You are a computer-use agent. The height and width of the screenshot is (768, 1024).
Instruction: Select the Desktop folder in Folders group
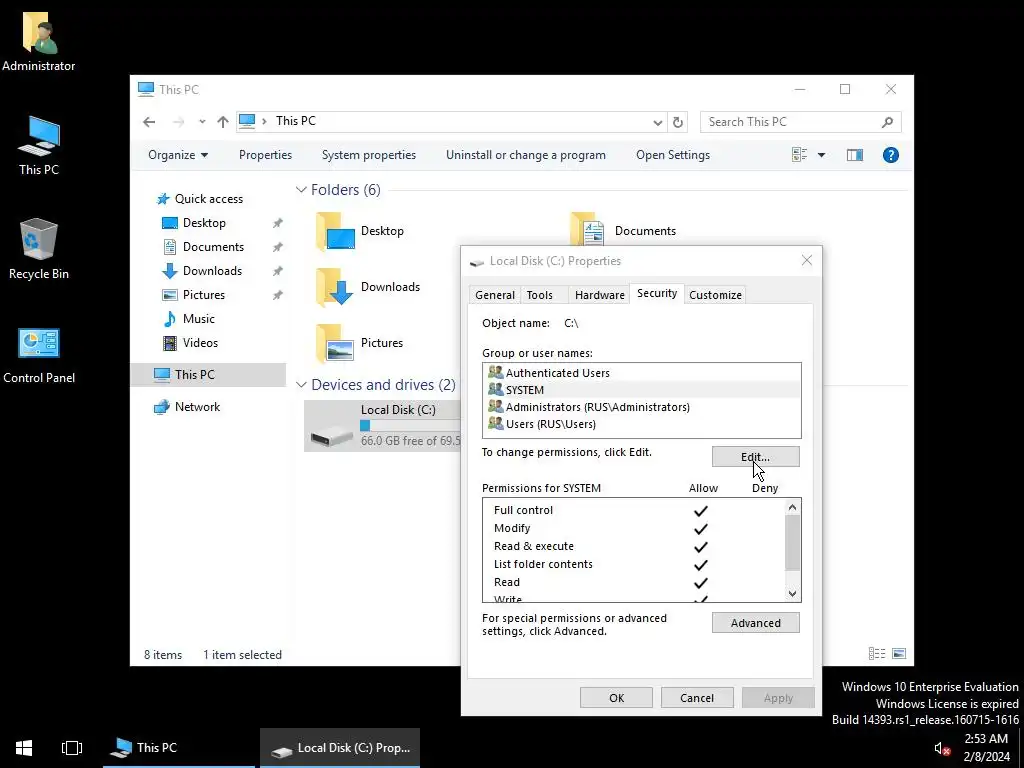[360, 231]
